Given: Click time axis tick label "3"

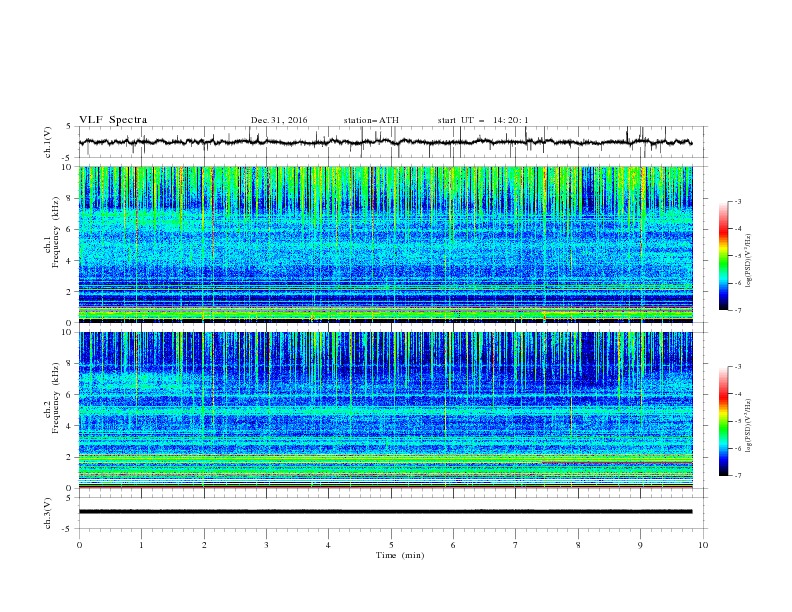Looking at the screenshot, I should coord(266,545).
